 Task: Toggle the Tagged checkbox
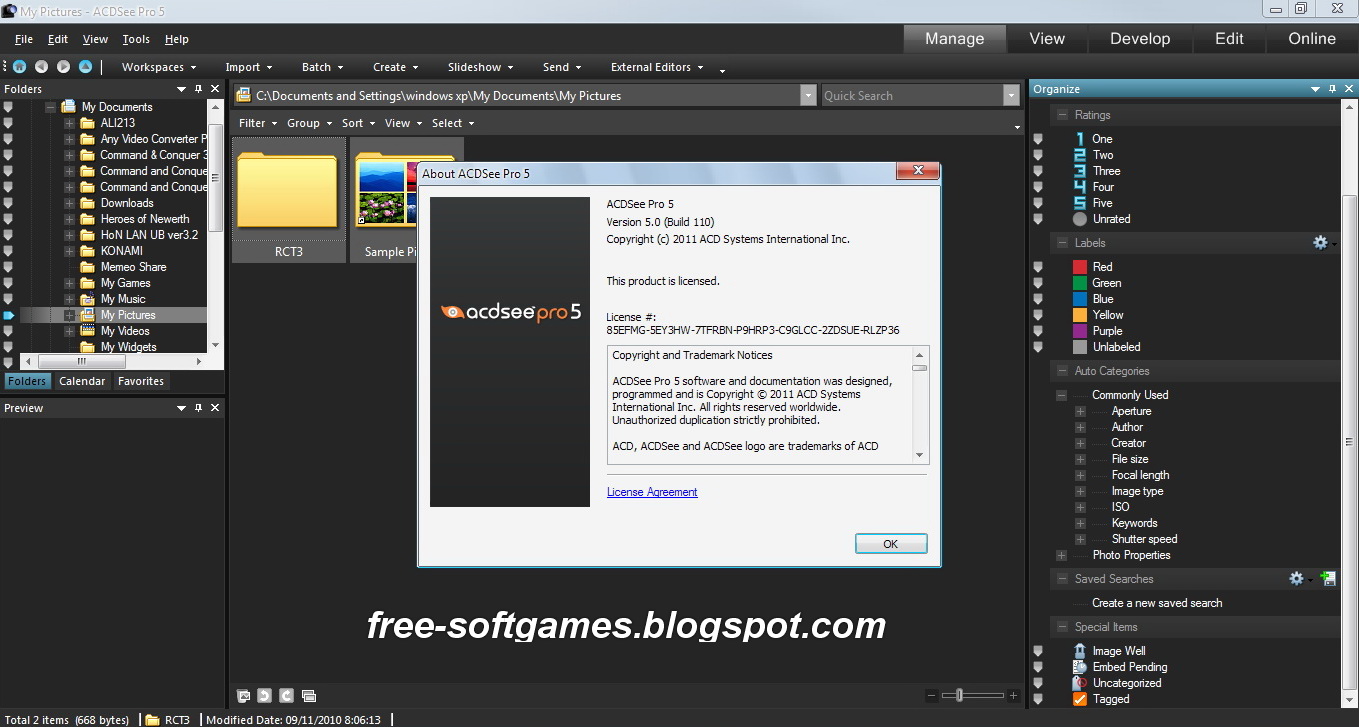[x=1080, y=699]
